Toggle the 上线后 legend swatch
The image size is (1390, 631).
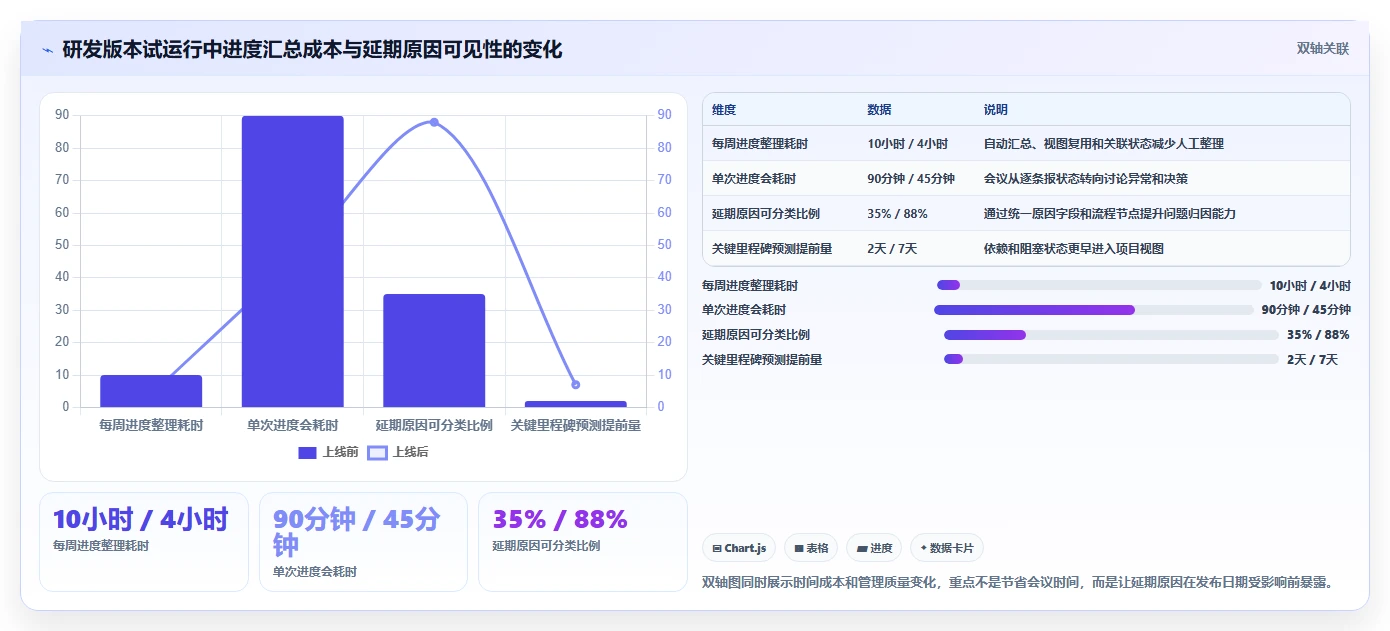[x=377, y=453]
